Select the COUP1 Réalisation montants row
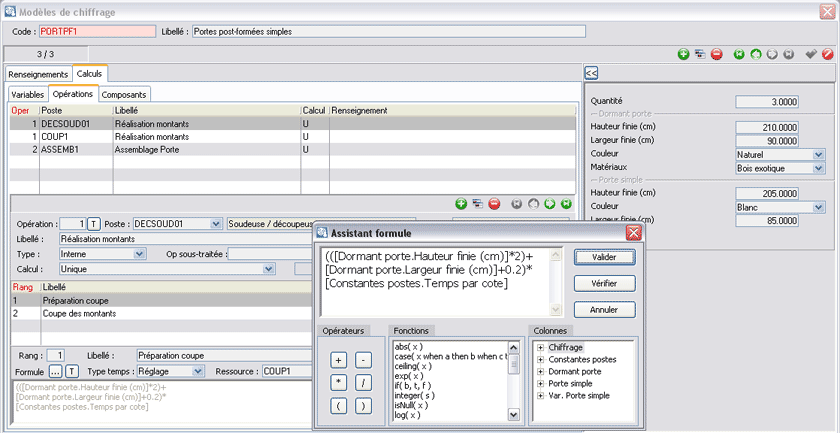Viewport: 840px width, 433px height. pyautogui.click(x=292, y=137)
